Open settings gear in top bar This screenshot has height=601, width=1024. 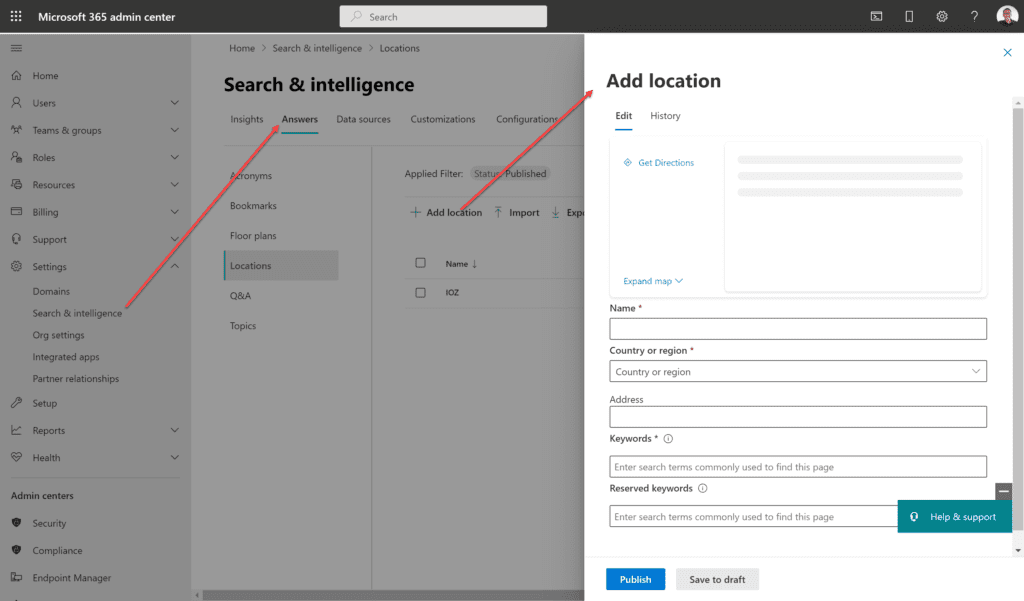(x=942, y=16)
